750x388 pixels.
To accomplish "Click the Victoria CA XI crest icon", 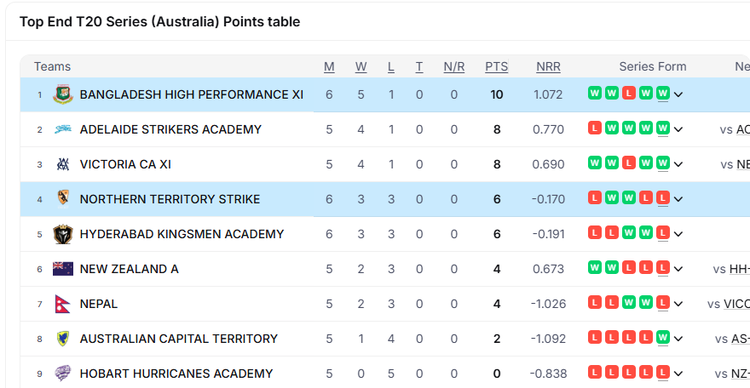I will [x=63, y=164].
